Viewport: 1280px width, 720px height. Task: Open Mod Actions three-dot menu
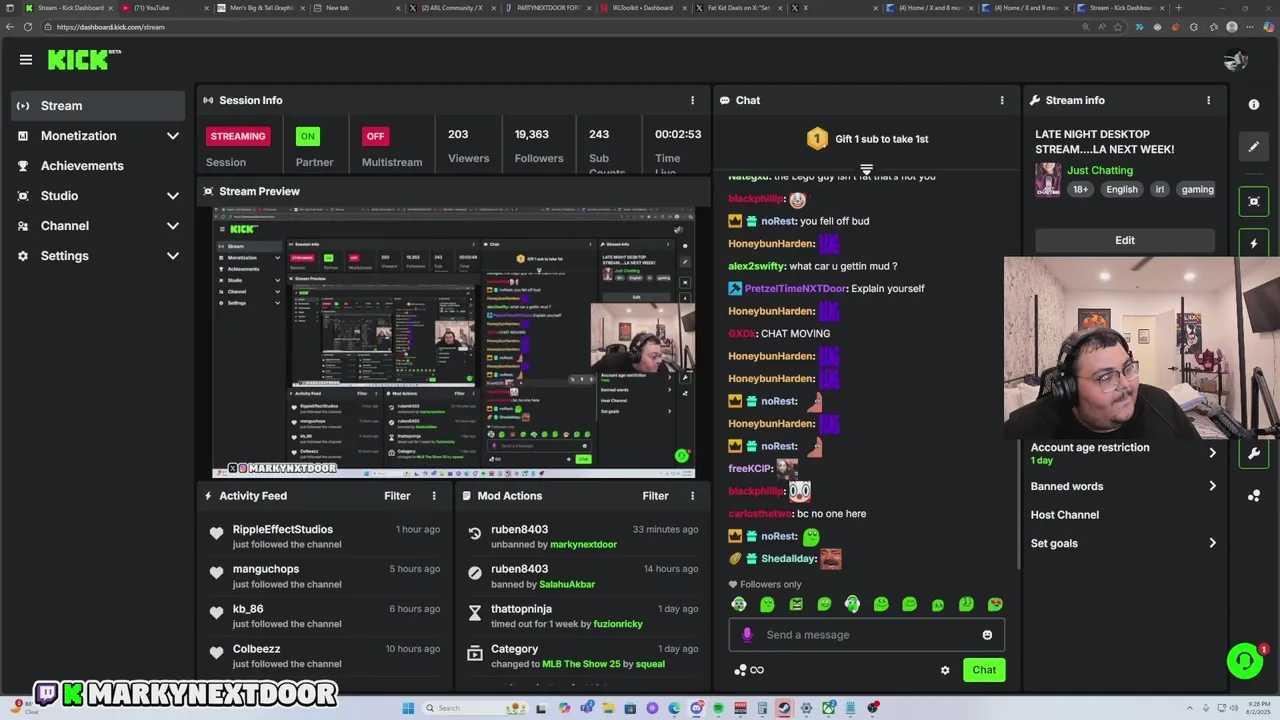pyautogui.click(x=692, y=496)
